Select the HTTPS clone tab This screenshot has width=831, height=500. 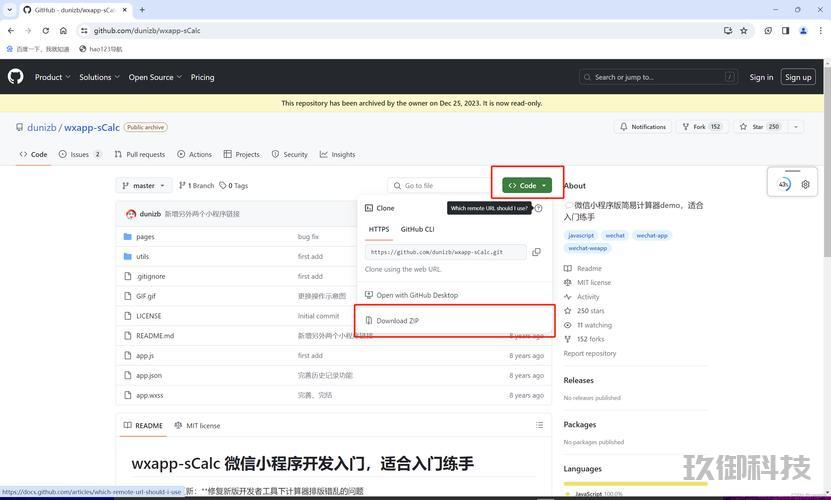[x=379, y=229]
